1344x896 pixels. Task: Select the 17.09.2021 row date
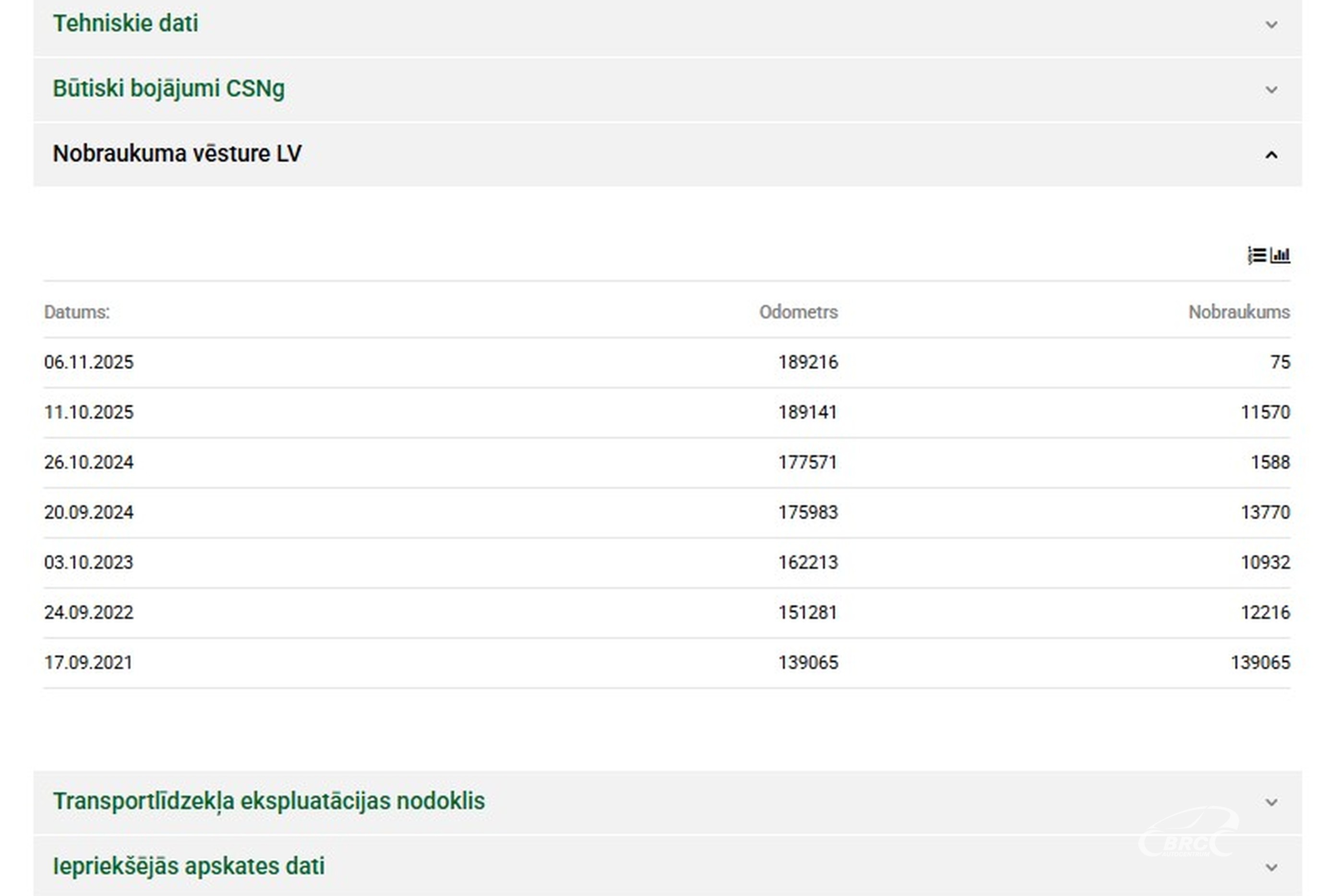(x=88, y=662)
